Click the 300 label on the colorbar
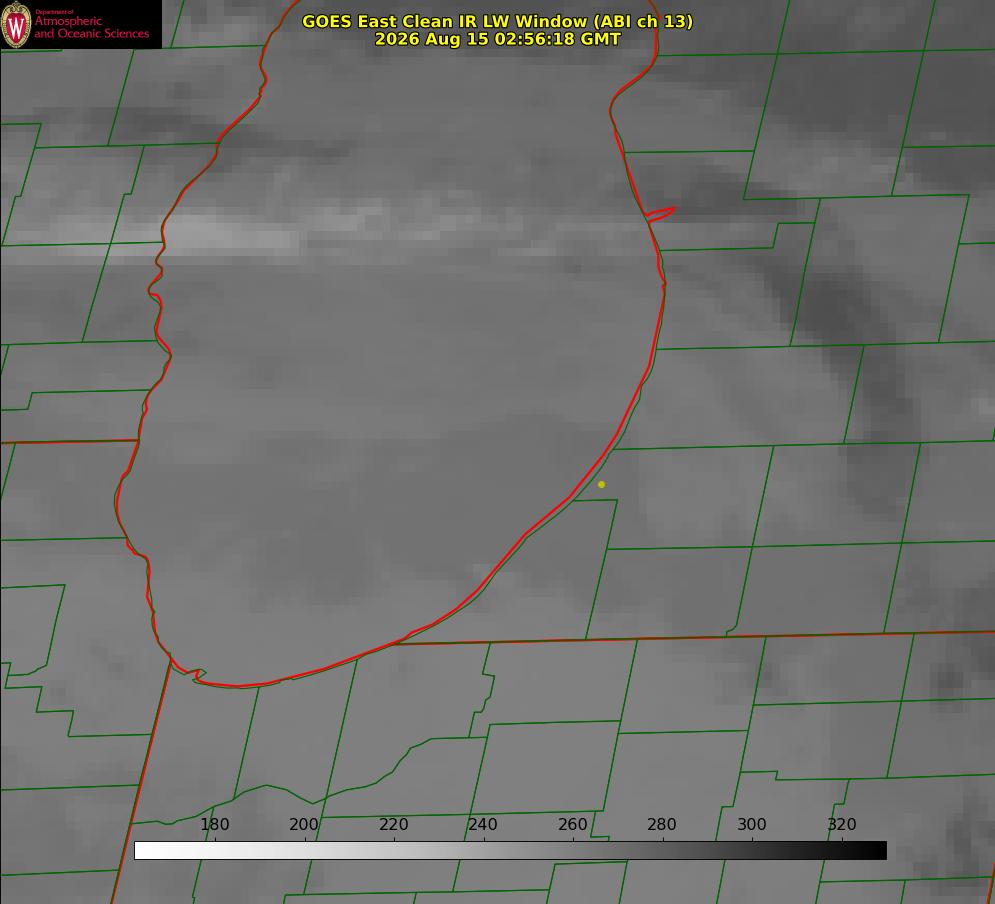 752,824
